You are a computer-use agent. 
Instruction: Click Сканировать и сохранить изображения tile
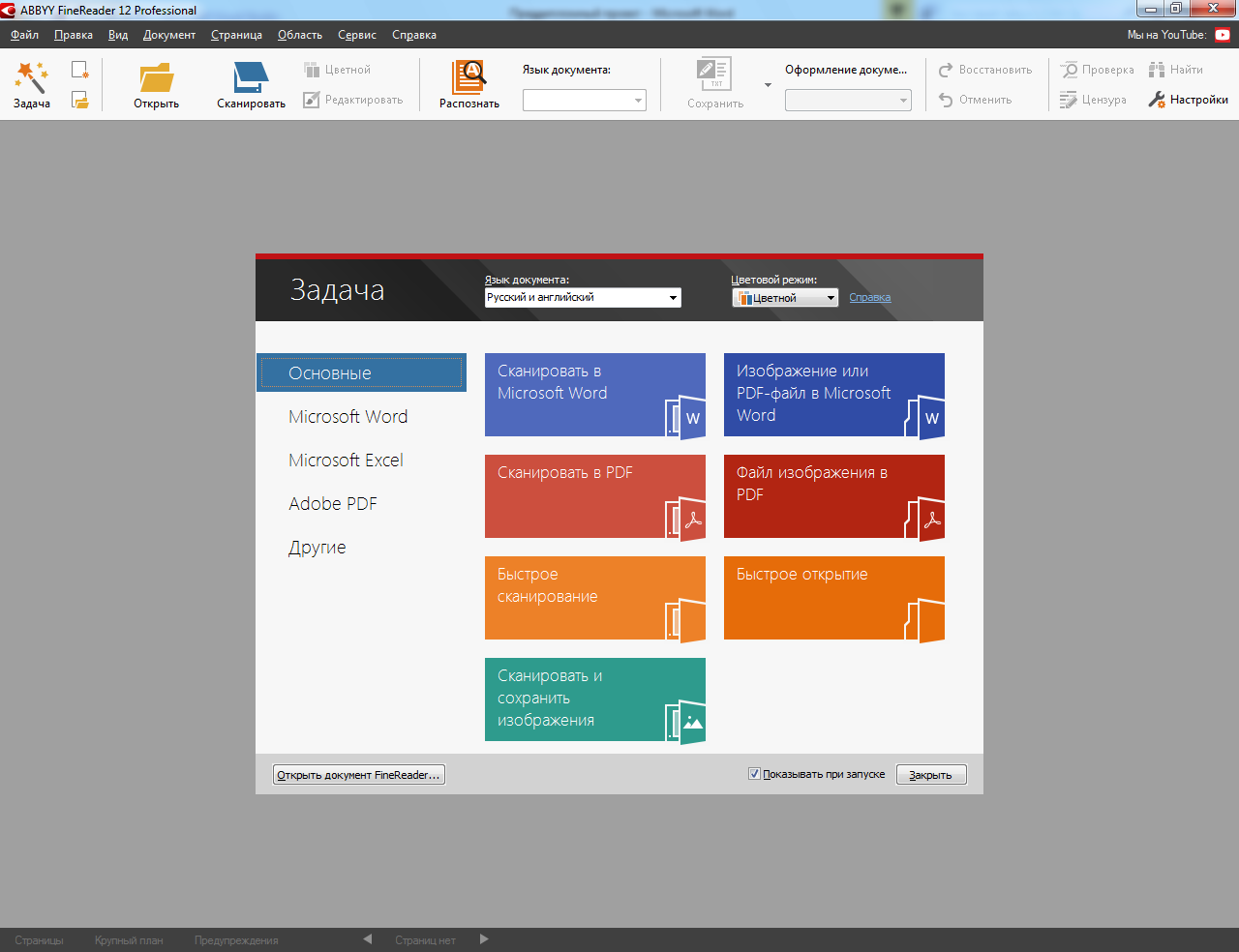click(x=595, y=699)
